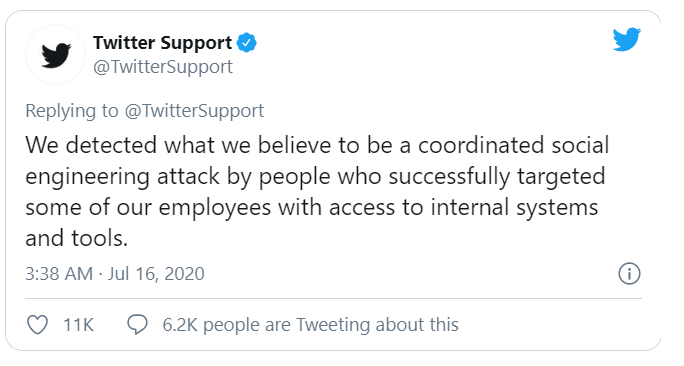Click the 'internal systems' phrase in tweet

point(514,207)
